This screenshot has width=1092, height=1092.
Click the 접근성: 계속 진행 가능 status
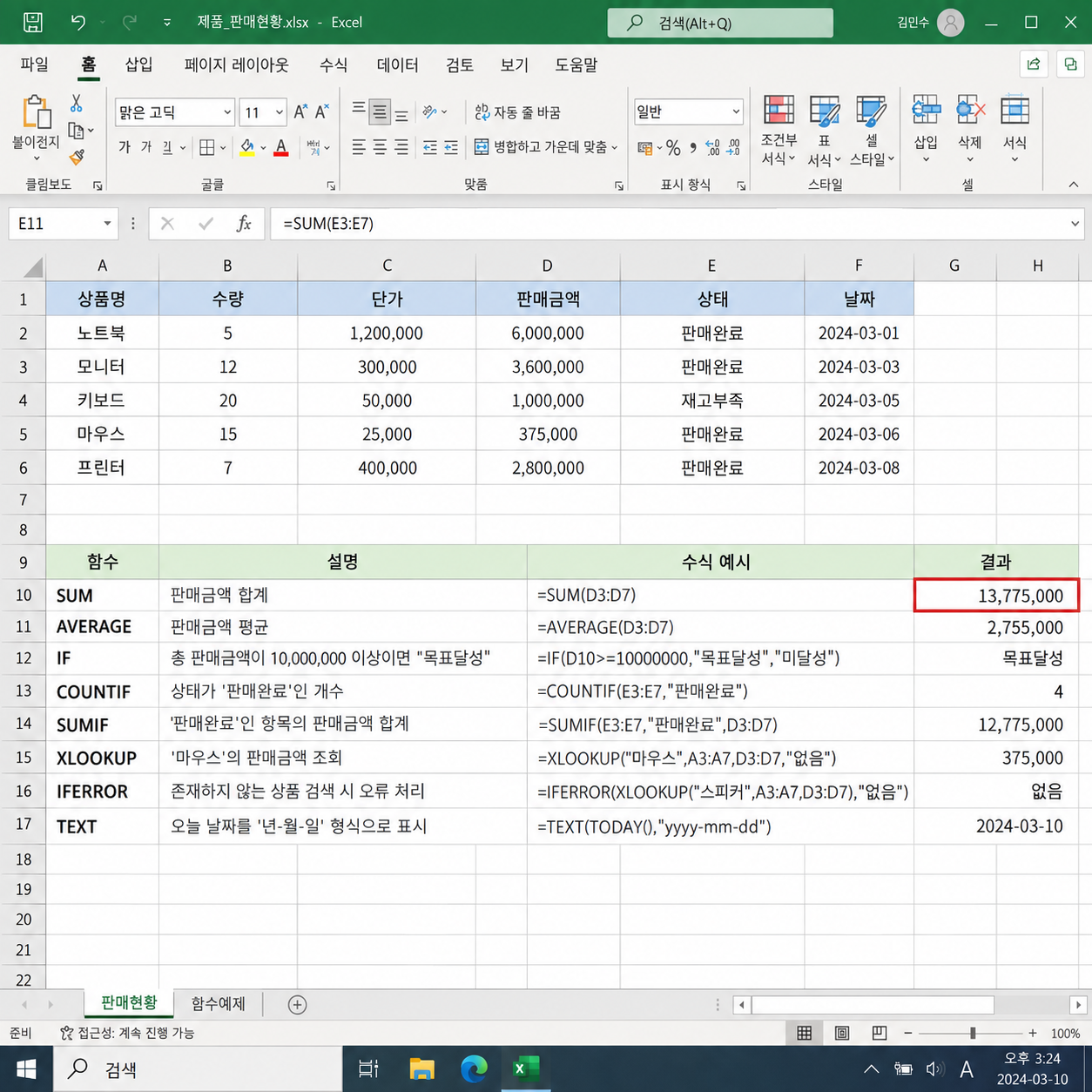pos(127,1033)
